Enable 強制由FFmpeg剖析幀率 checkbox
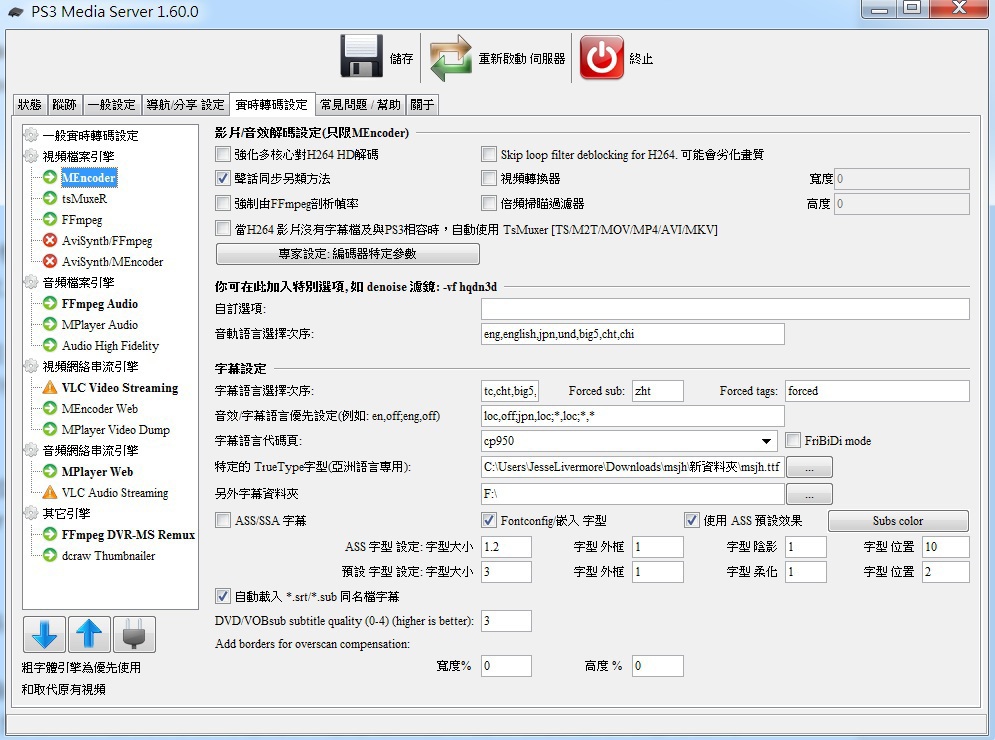995x740 pixels. coord(223,203)
